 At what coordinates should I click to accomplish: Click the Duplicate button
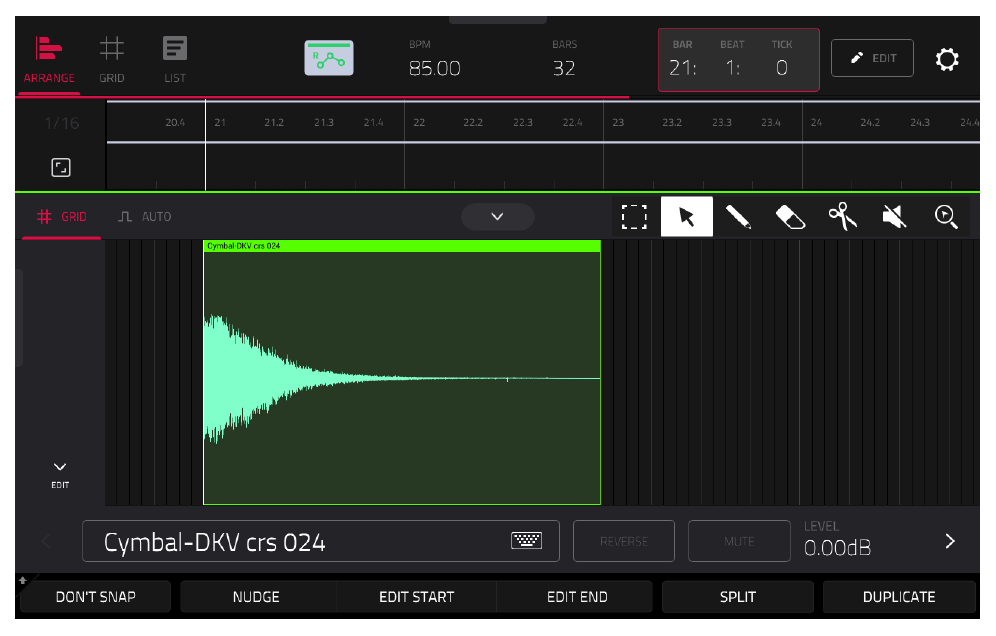pos(899,597)
